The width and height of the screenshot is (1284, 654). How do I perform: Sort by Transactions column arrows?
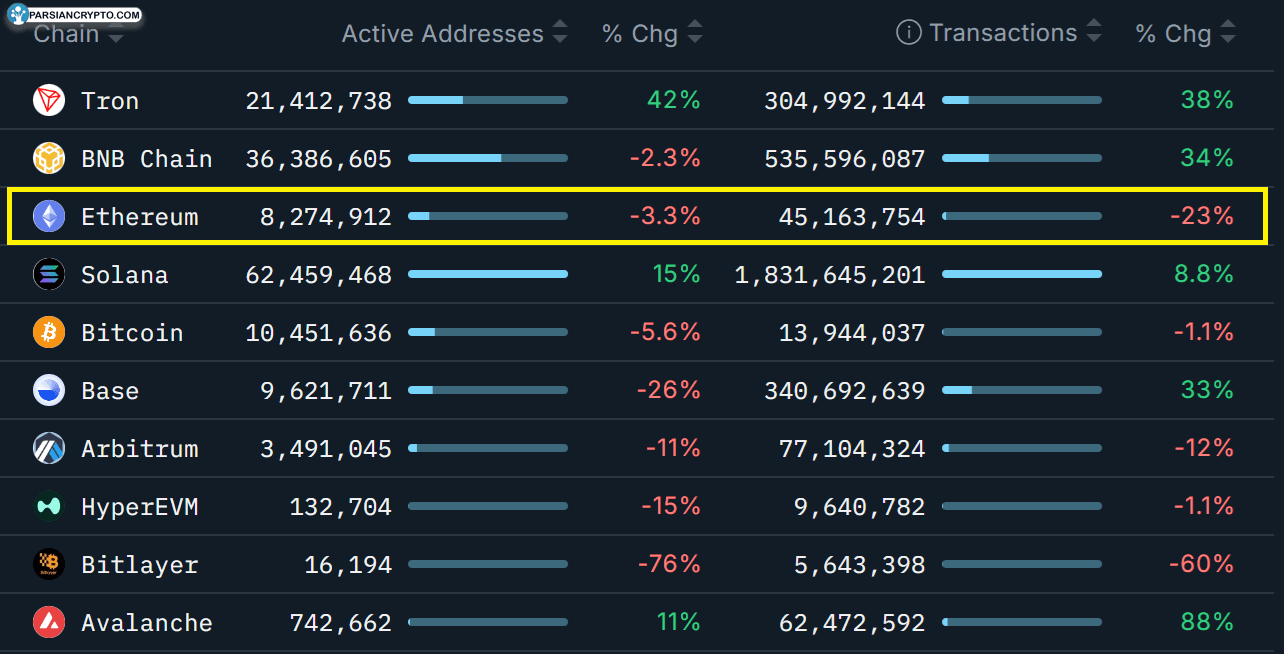(x=1094, y=33)
